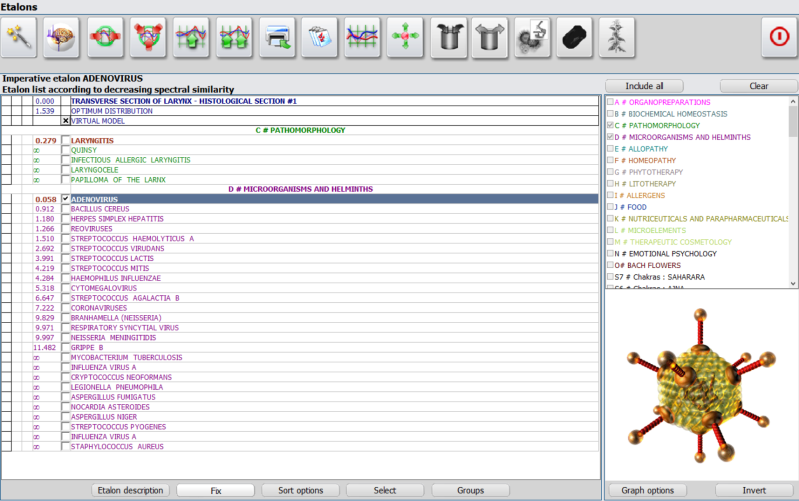799x501 pixels.
Task: Open Graph options below the virus image
Action: tap(648, 491)
